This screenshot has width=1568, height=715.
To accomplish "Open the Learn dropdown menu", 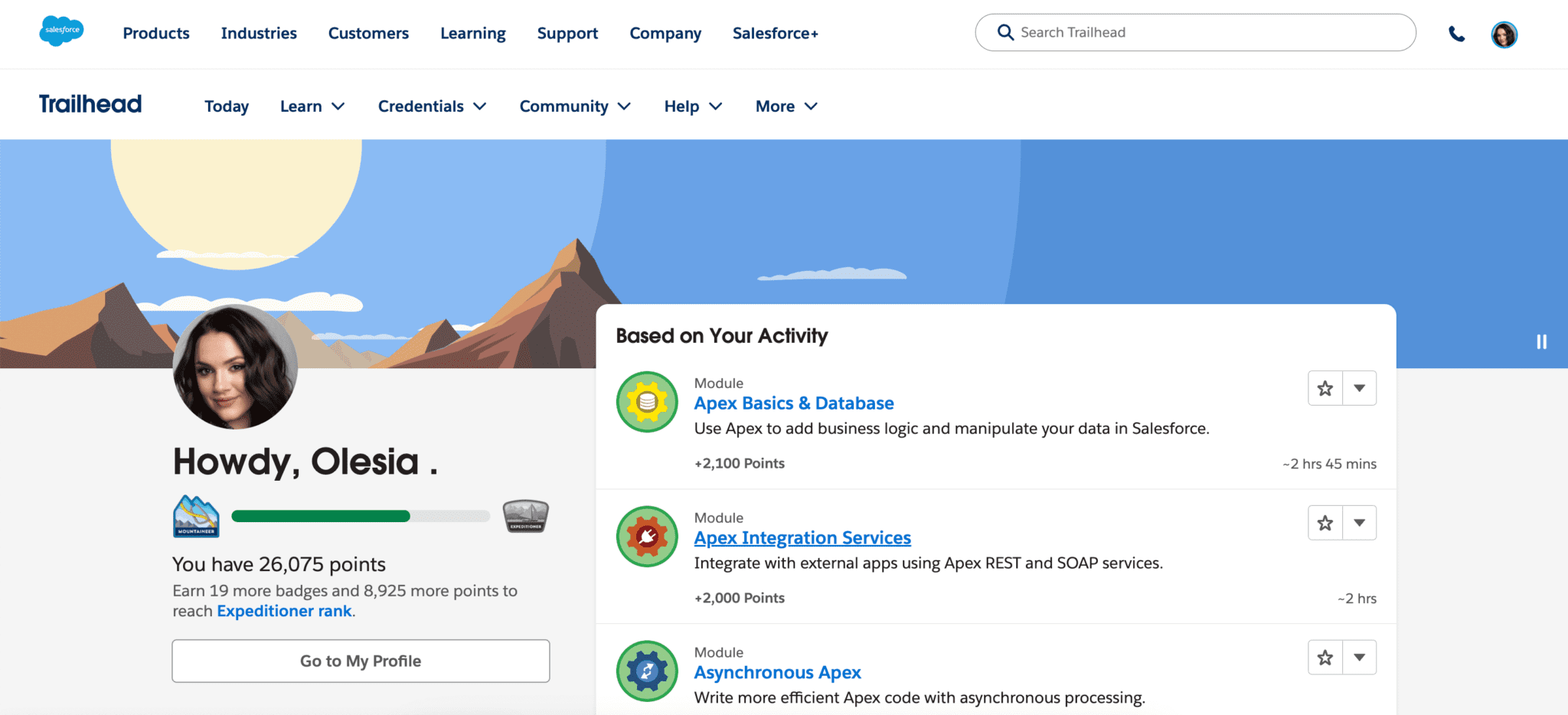I will point(312,106).
